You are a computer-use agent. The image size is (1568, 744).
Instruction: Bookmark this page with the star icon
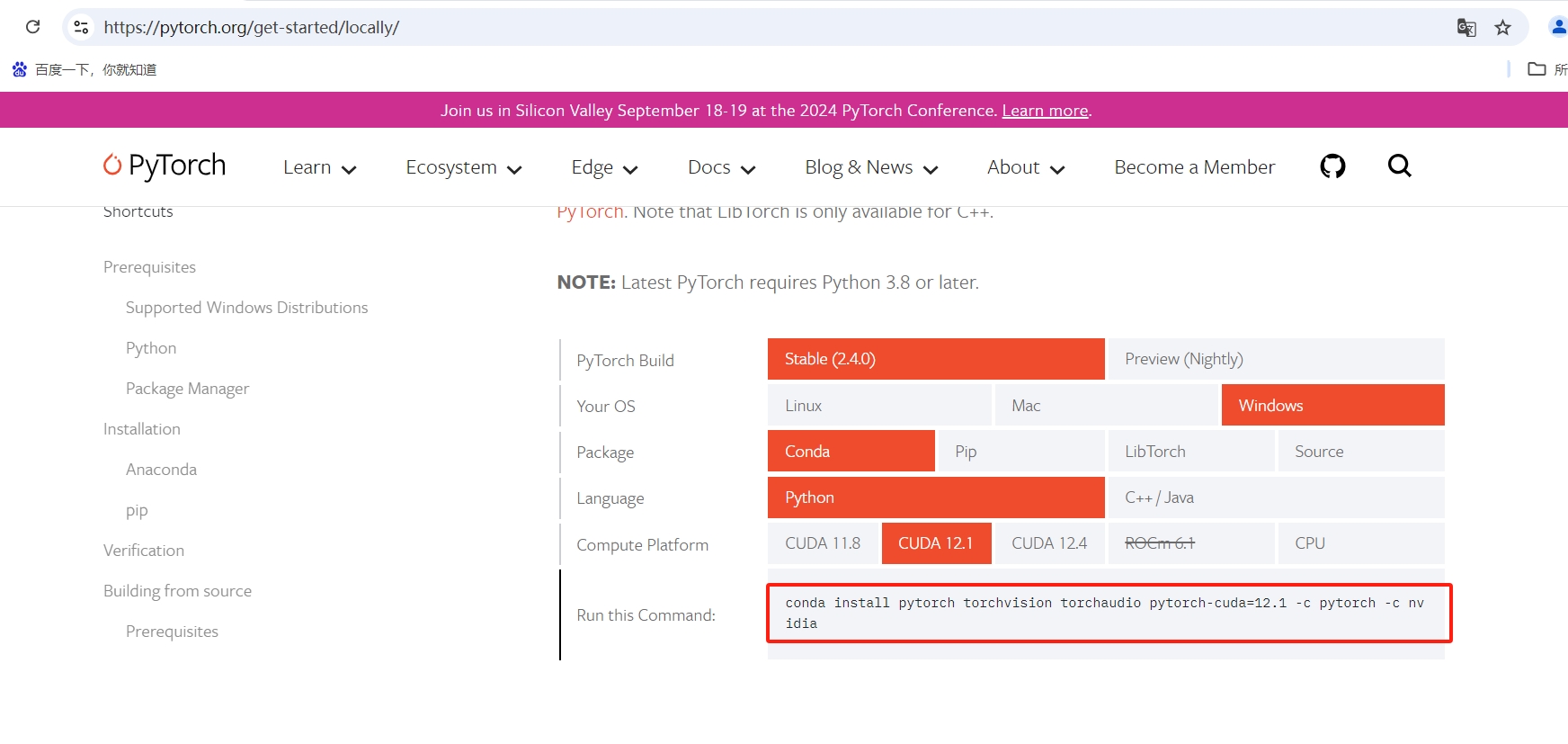point(1502,28)
